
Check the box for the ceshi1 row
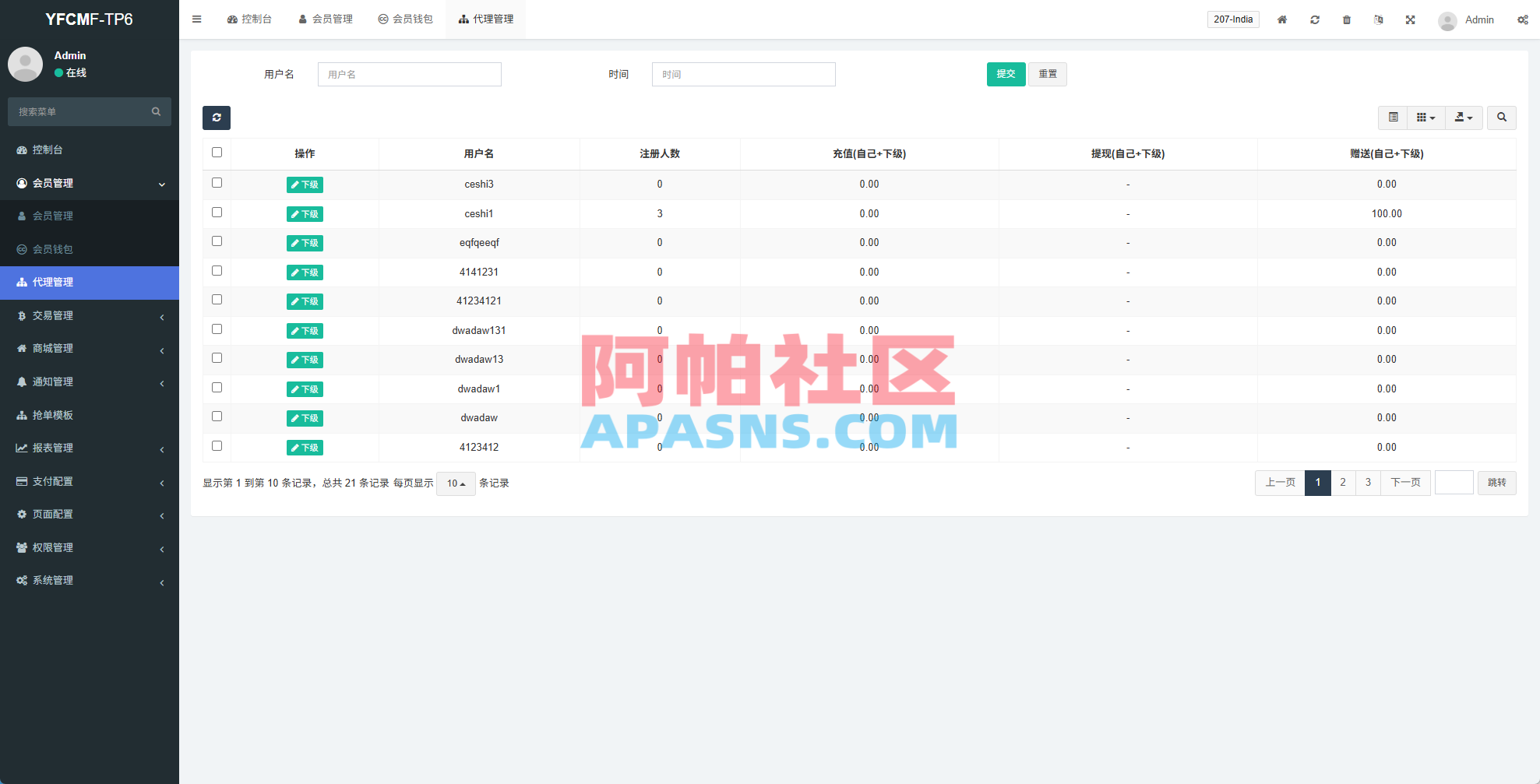pos(217,213)
